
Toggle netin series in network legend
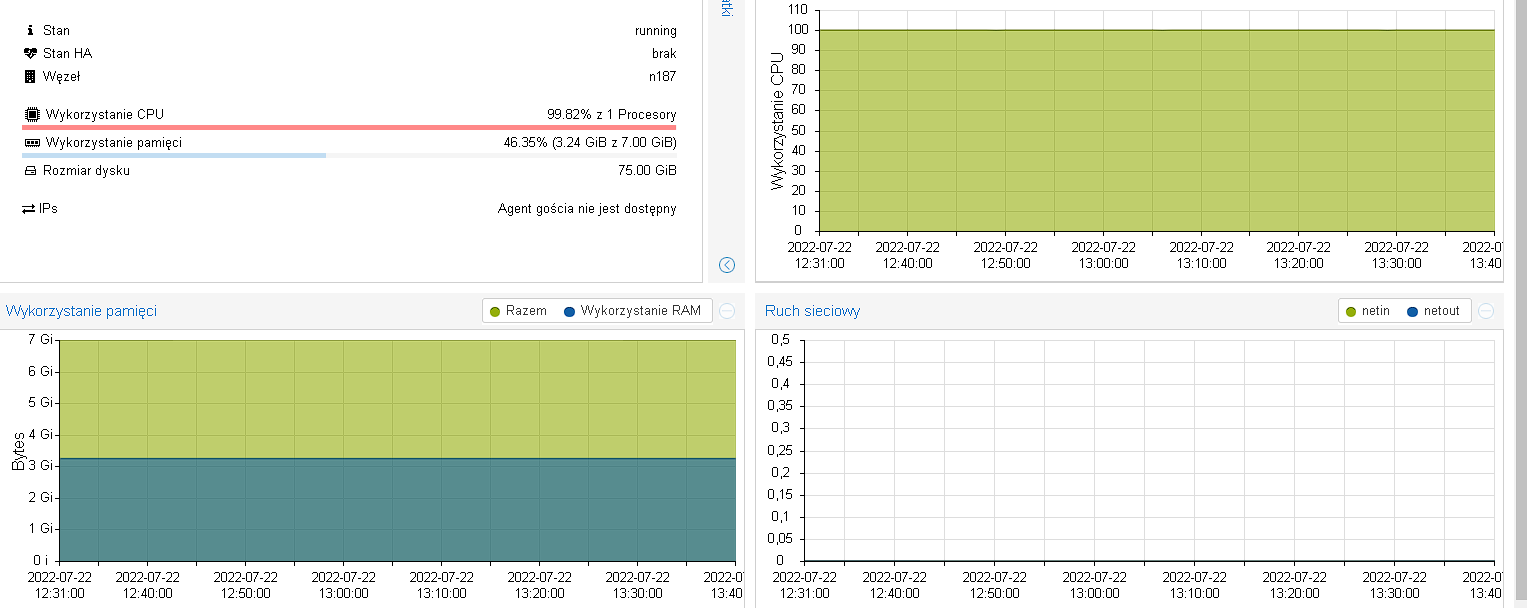(1367, 311)
